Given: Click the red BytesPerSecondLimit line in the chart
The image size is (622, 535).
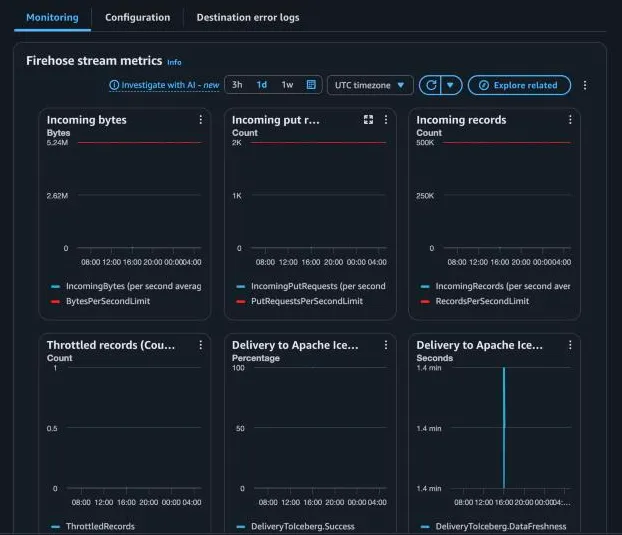Looking at the screenshot, I should (140, 142).
